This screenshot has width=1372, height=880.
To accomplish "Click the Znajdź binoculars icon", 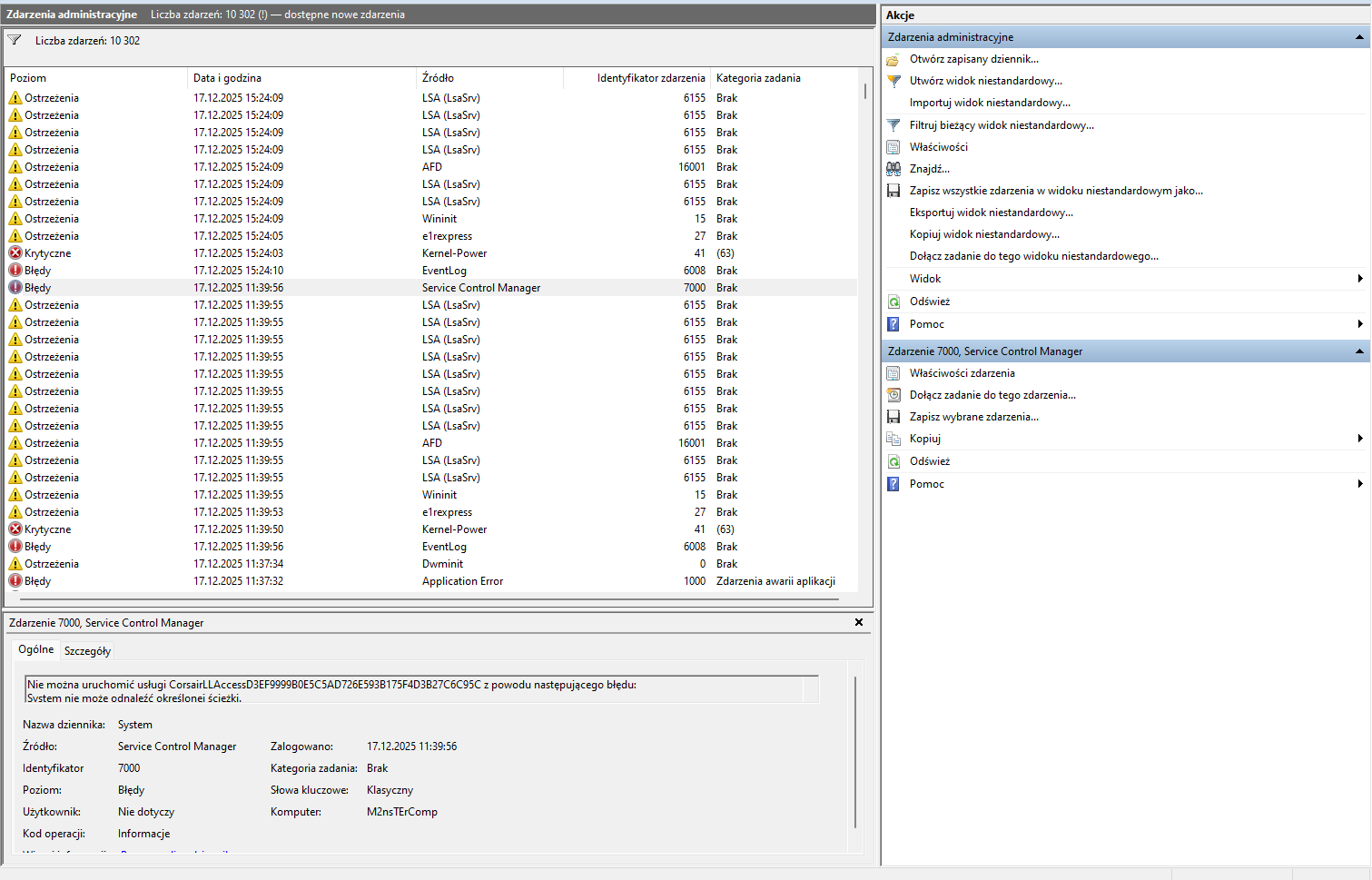I will pyautogui.click(x=893, y=169).
